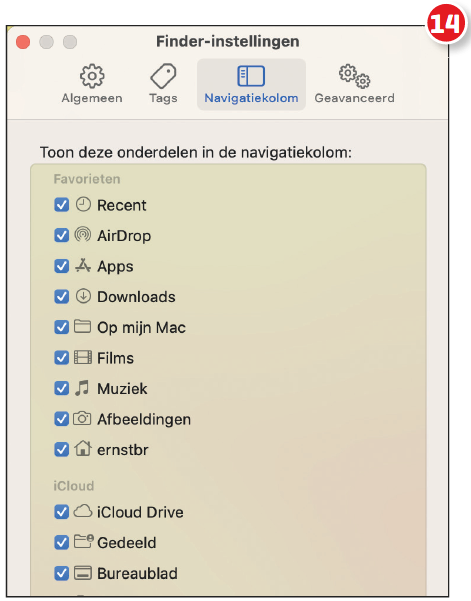
Task: Click the ernstbr label text
Action: (x=123, y=450)
